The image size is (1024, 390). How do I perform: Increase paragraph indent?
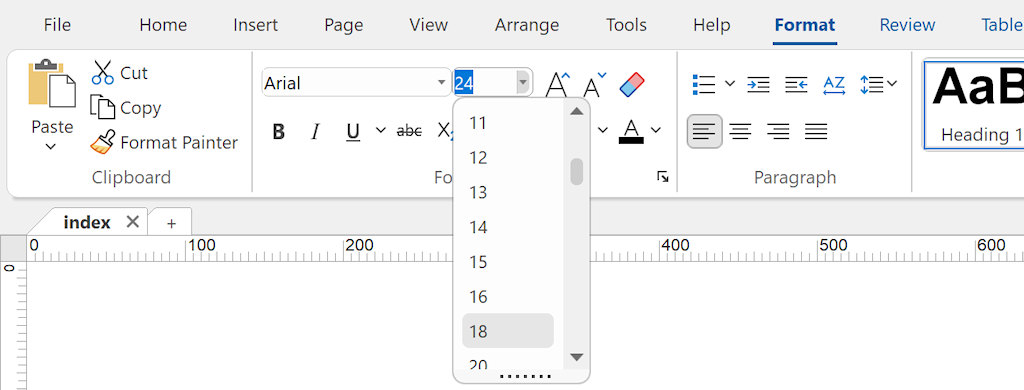coord(758,84)
